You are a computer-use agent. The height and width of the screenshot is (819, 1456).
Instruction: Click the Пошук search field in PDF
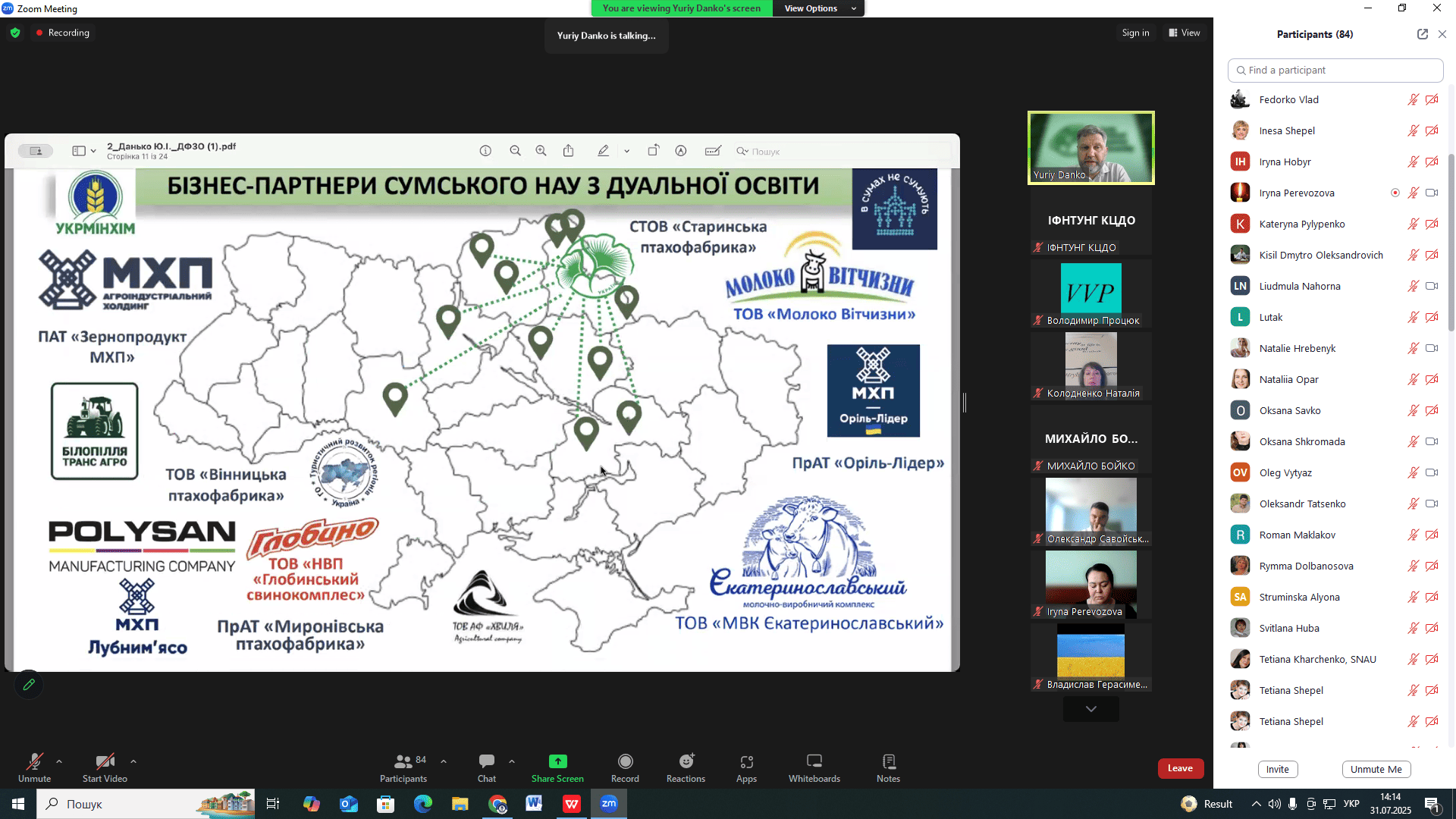842,152
